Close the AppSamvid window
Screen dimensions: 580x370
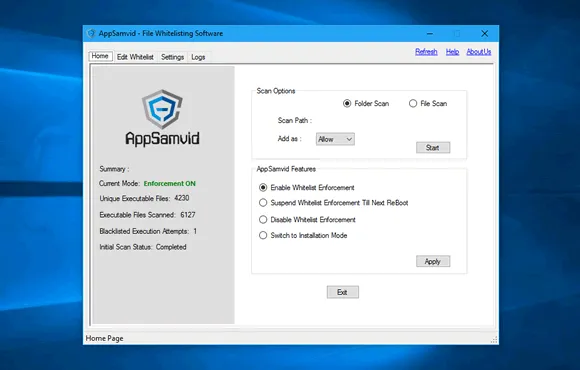pos(485,34)
